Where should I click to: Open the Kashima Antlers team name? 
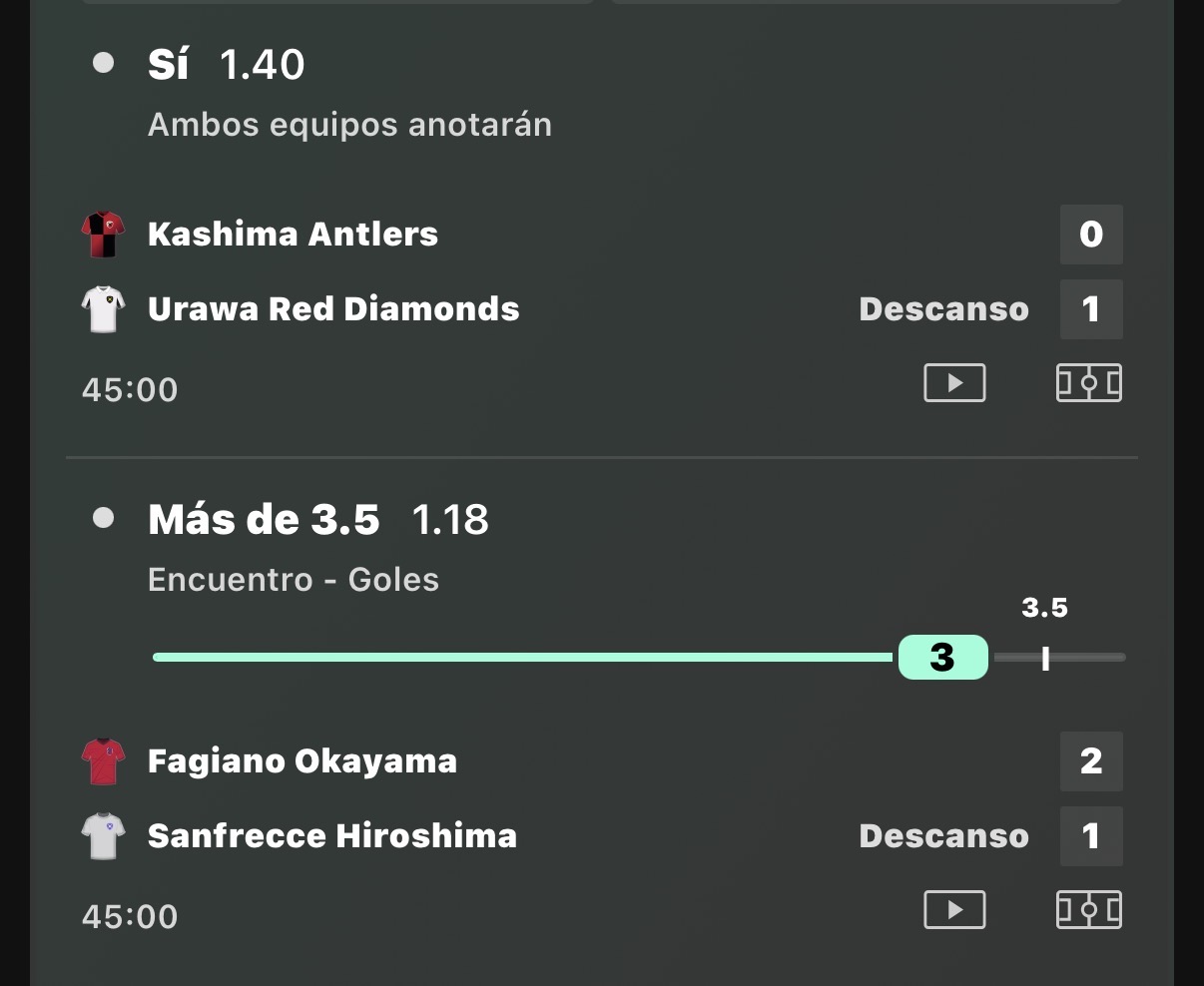point(293,234)
